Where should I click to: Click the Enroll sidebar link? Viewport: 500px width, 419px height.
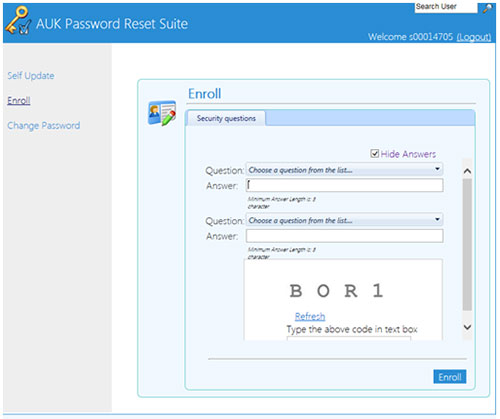(x=19, y=100)
